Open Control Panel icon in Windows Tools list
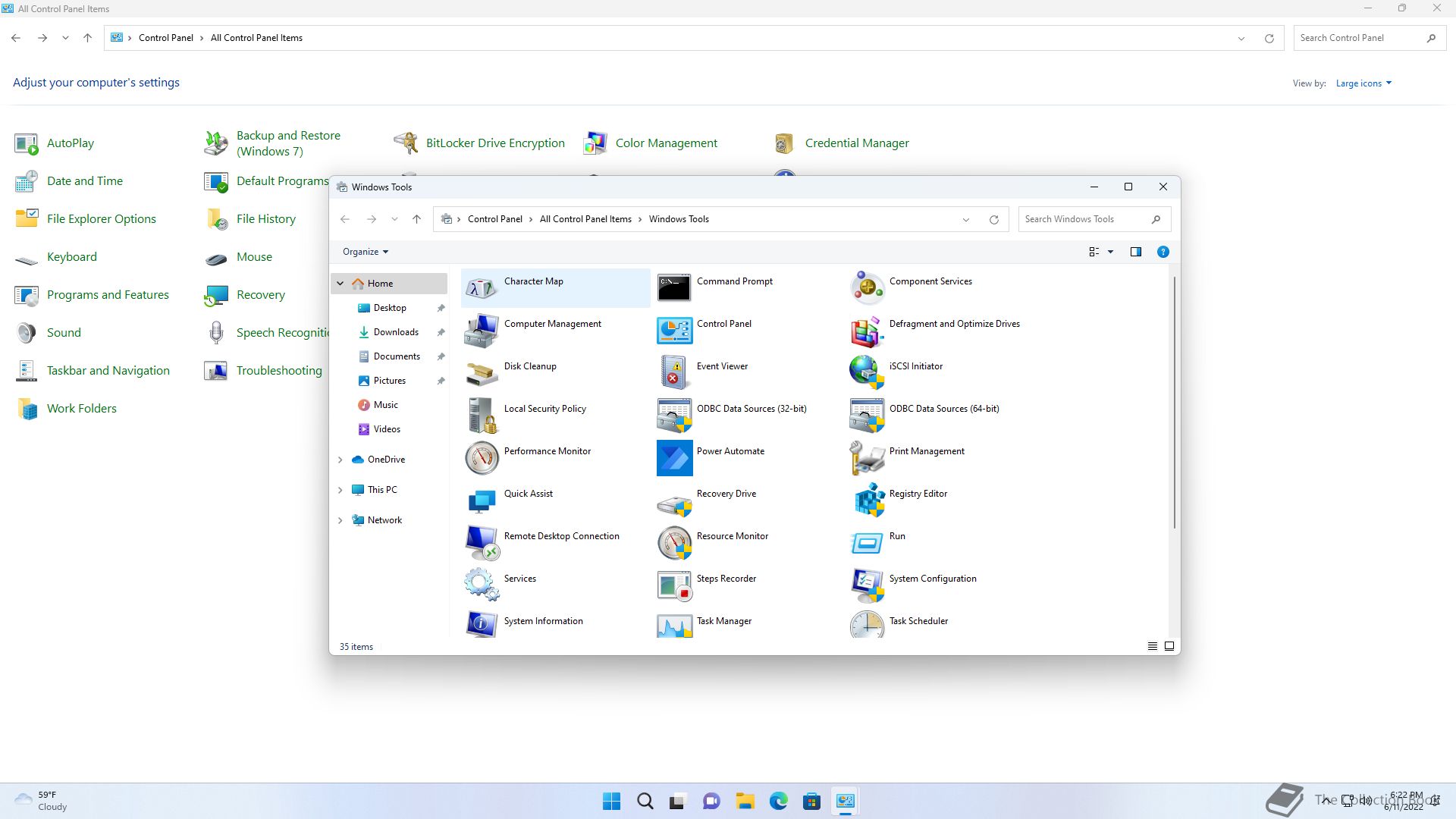Viewport: 1456px width, 819px height. click(x=674, y=331)
